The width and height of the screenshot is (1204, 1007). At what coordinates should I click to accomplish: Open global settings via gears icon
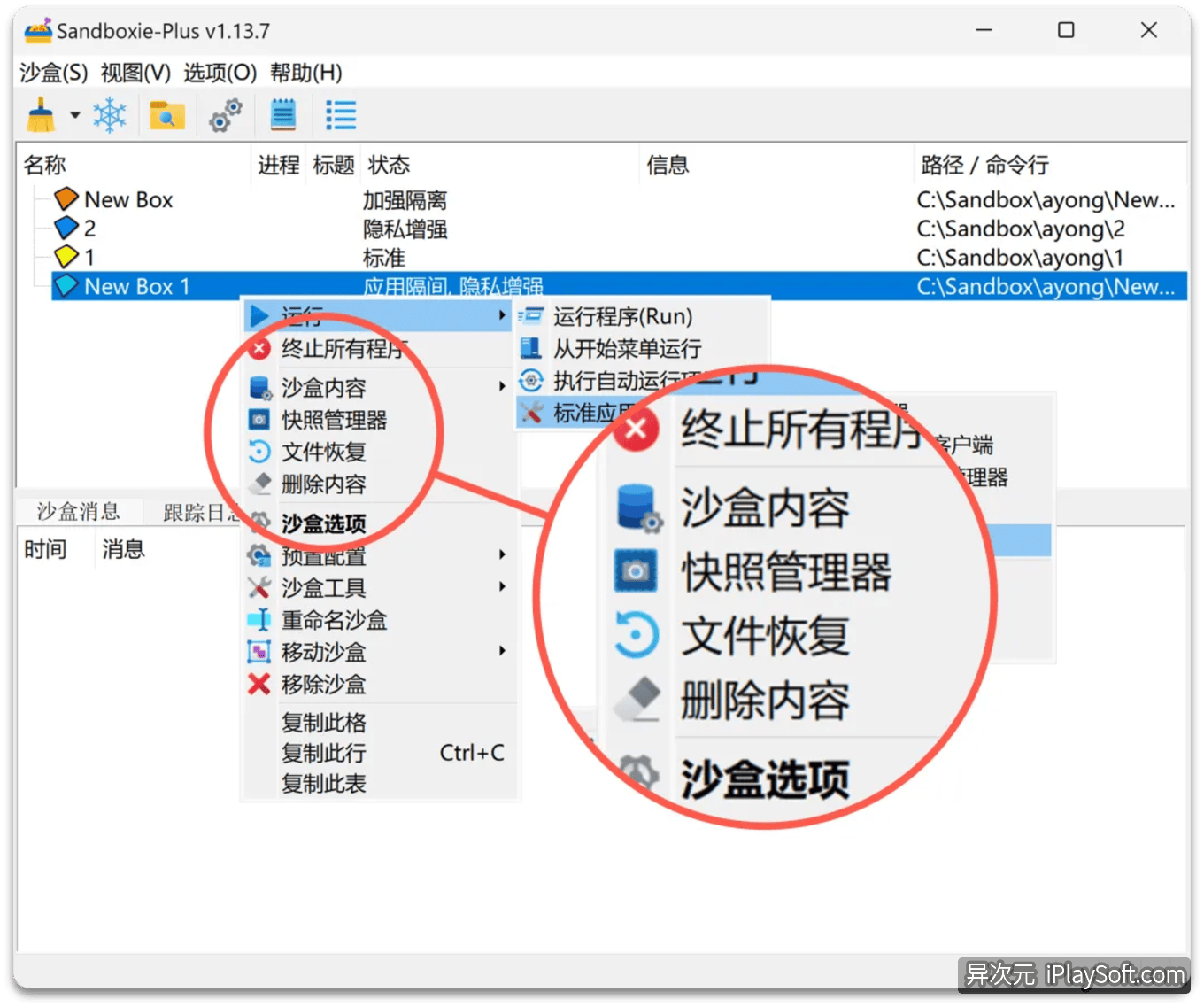coord(225,115)
